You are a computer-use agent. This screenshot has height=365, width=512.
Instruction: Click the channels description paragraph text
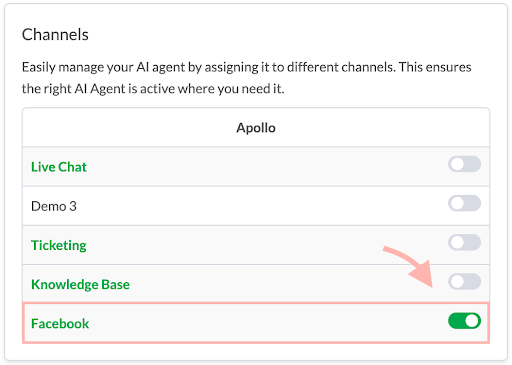[x=247, y=78]
